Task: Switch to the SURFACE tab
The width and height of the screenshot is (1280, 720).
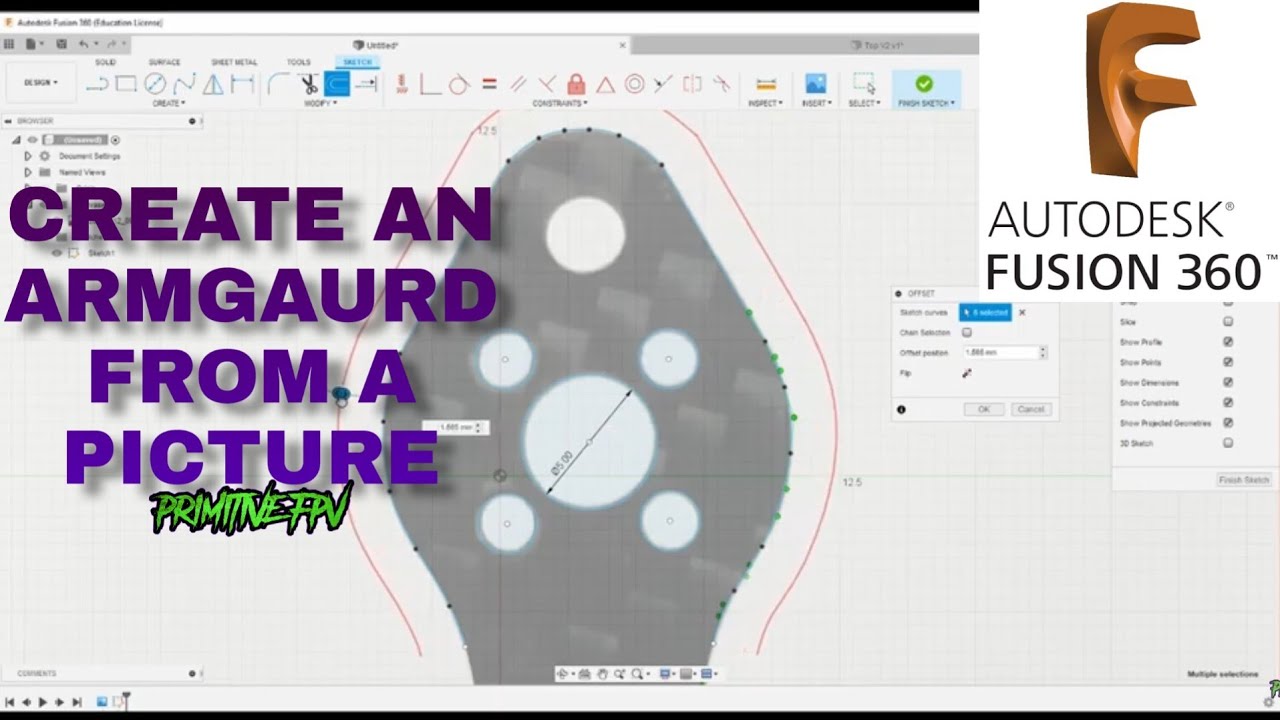Action: tap(164, 62)
